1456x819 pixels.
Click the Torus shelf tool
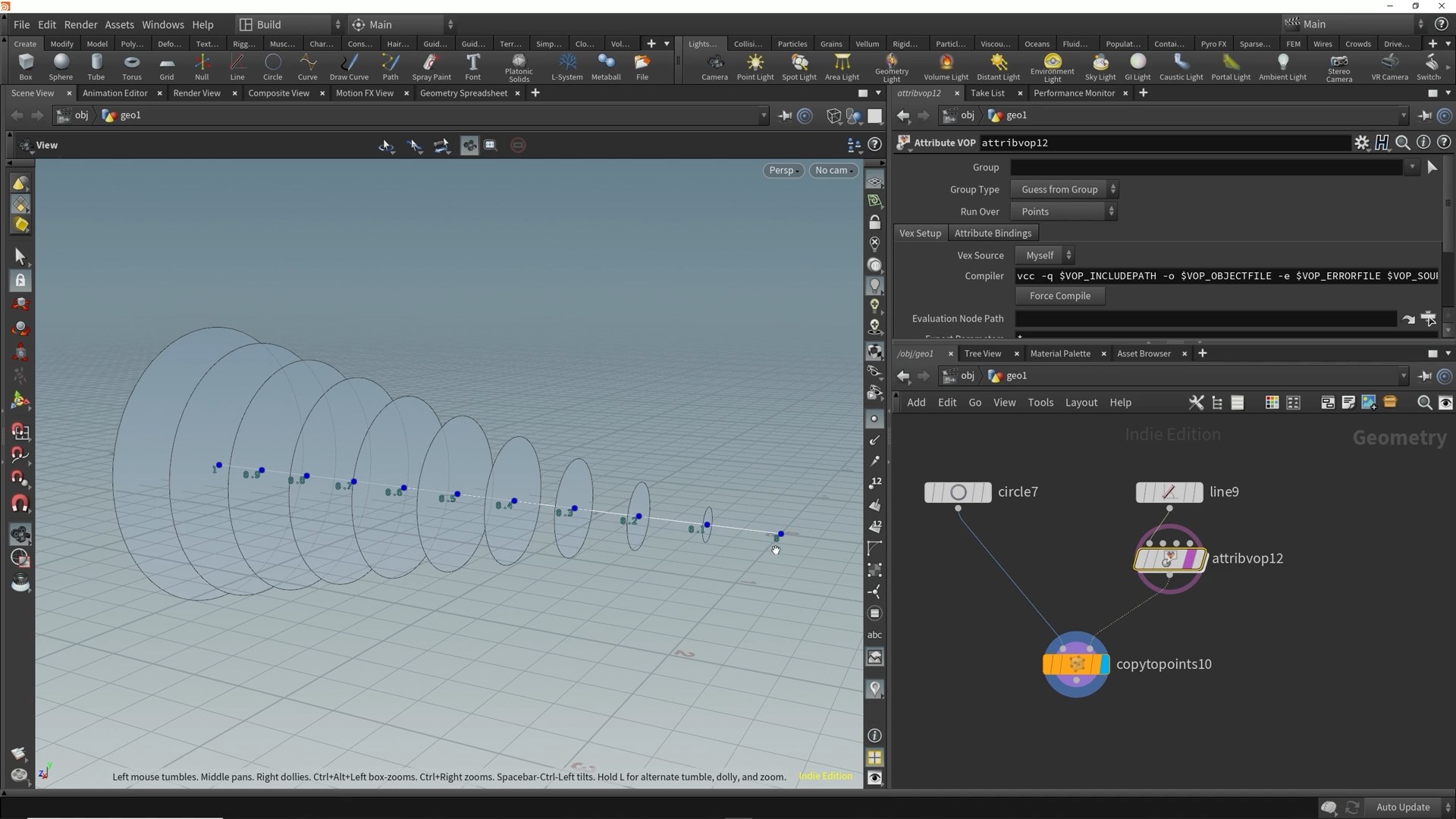(x=132, y=67)
